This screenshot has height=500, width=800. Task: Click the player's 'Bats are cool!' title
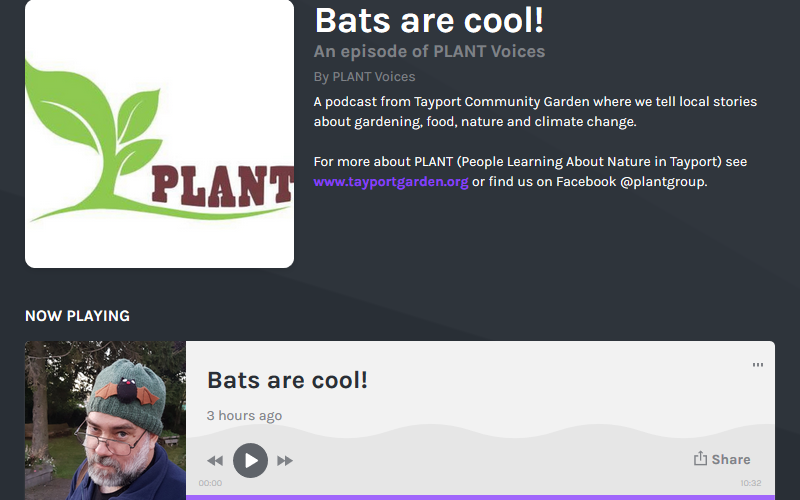click(x=287, y=380)
